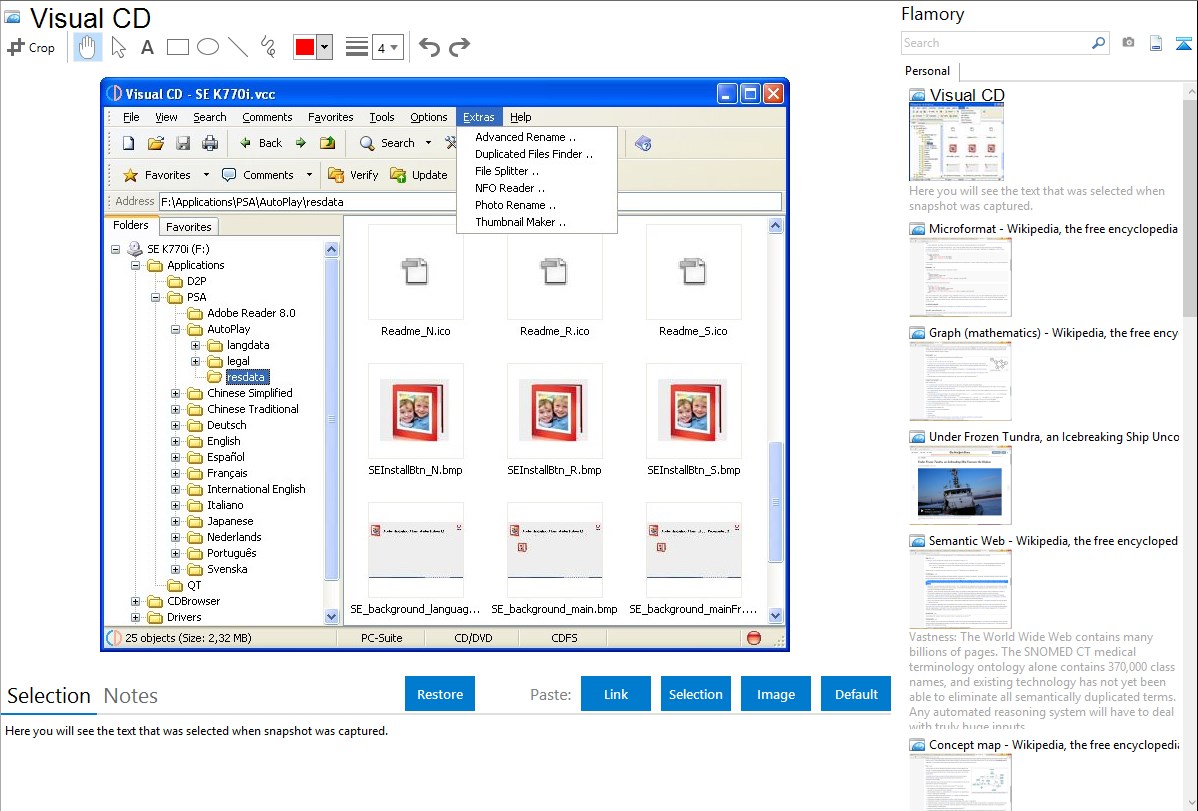This screenshot has height=811, width=1198.
Task: Click the Restore button
Action: [440, 694]
